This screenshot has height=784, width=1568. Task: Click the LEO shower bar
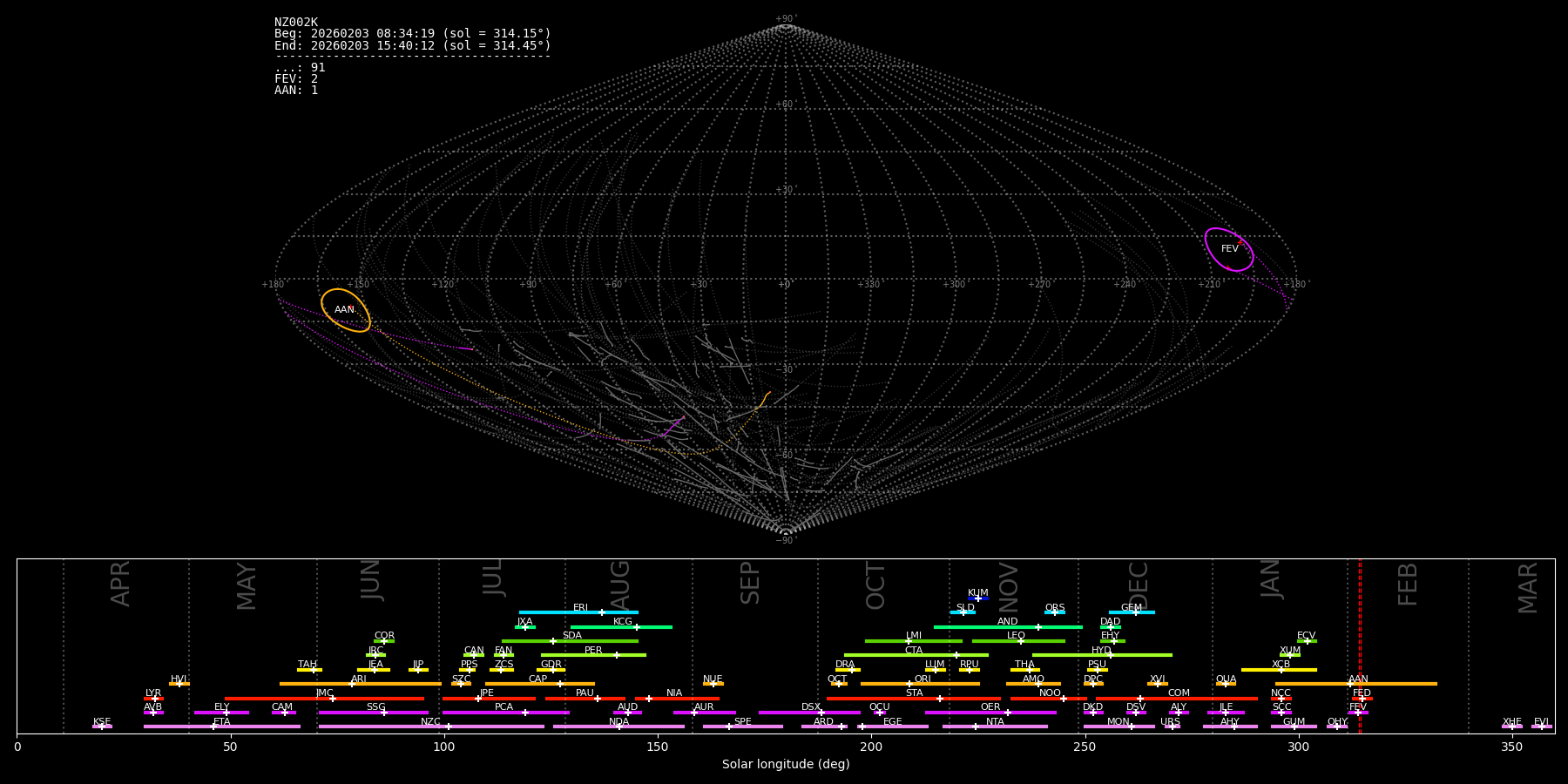pos(1018,641)
